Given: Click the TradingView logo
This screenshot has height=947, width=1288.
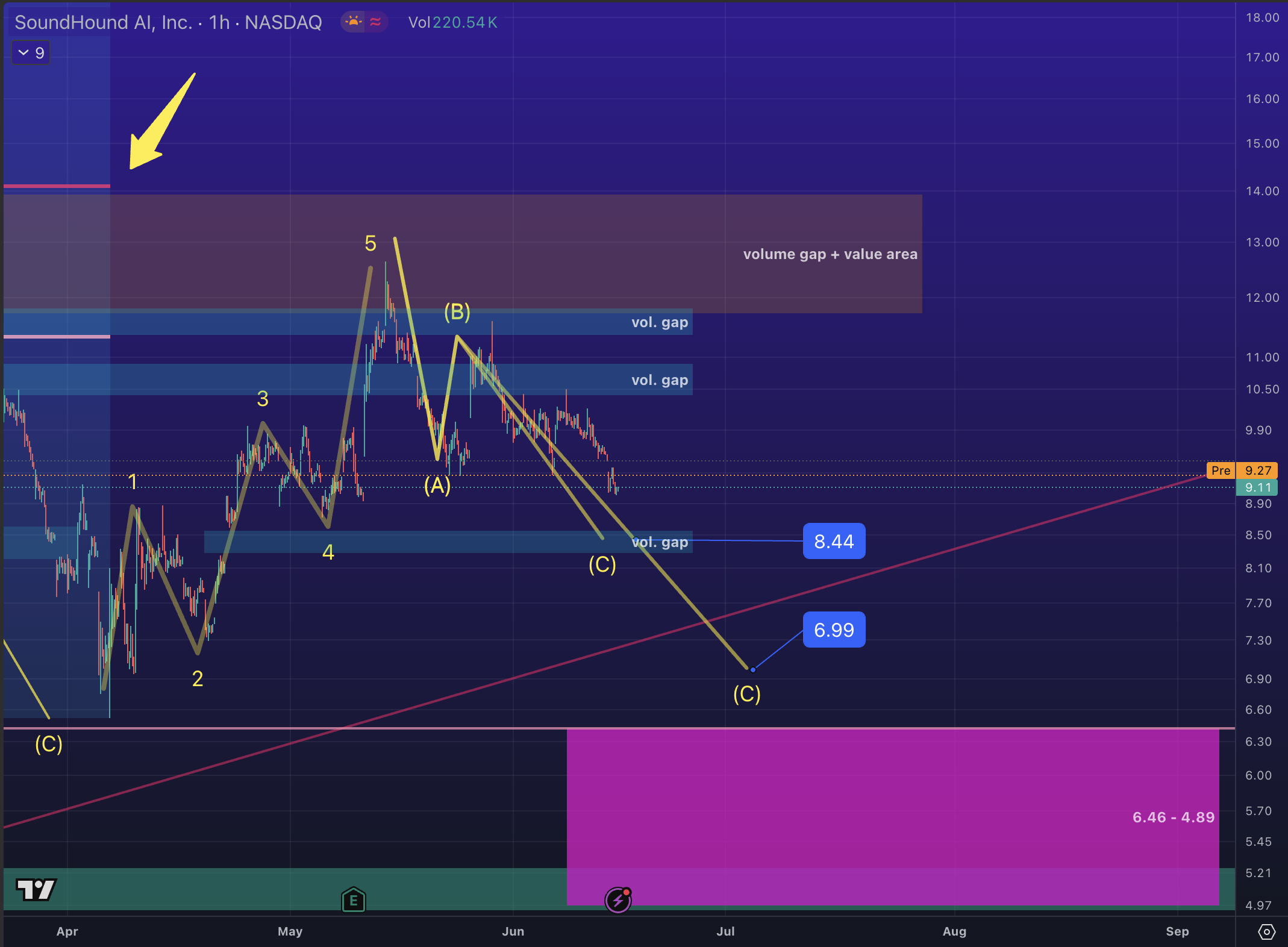Looking at the screenshot, I should [36, 889].
